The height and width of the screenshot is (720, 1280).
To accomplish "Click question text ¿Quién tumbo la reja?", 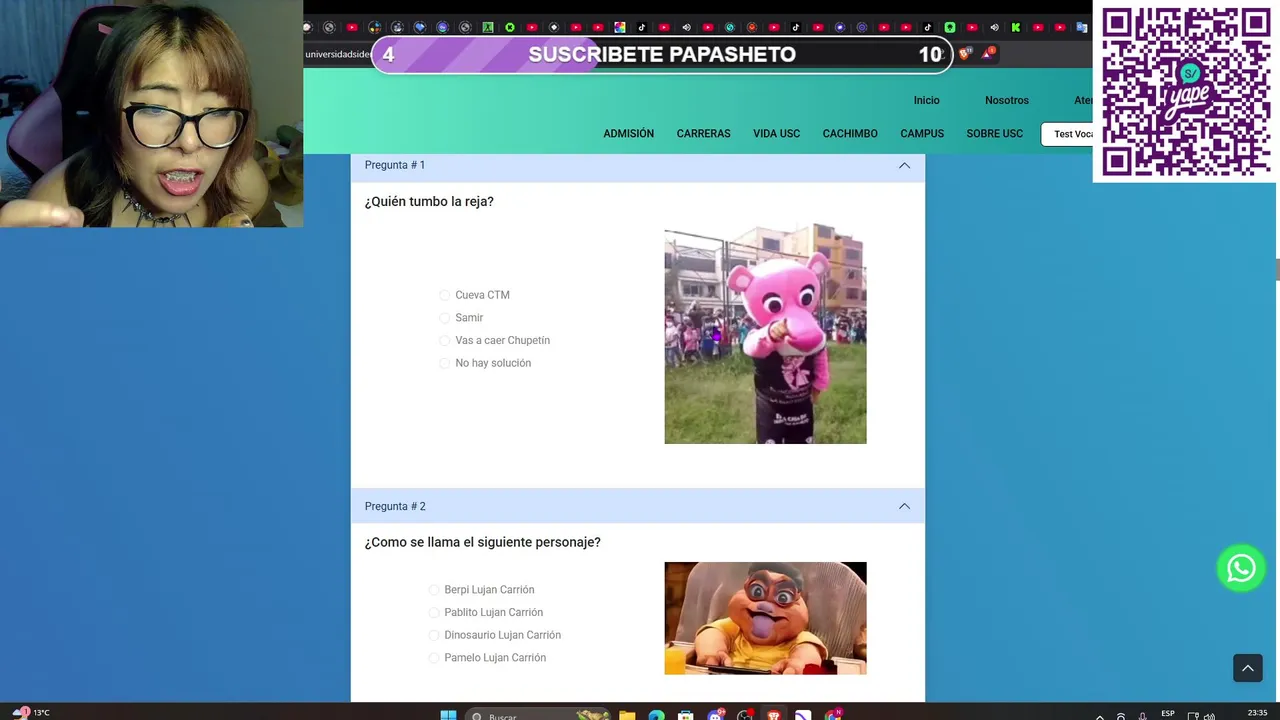I will click(x=429, y=201).
